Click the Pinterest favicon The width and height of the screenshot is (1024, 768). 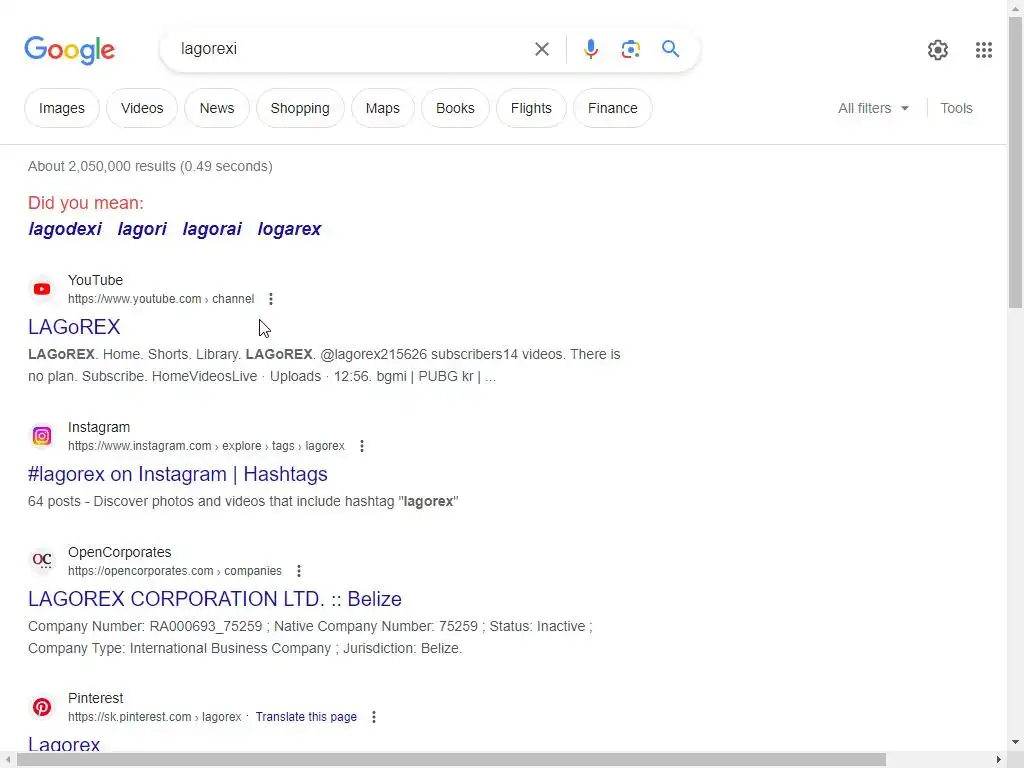click(42, 707)
